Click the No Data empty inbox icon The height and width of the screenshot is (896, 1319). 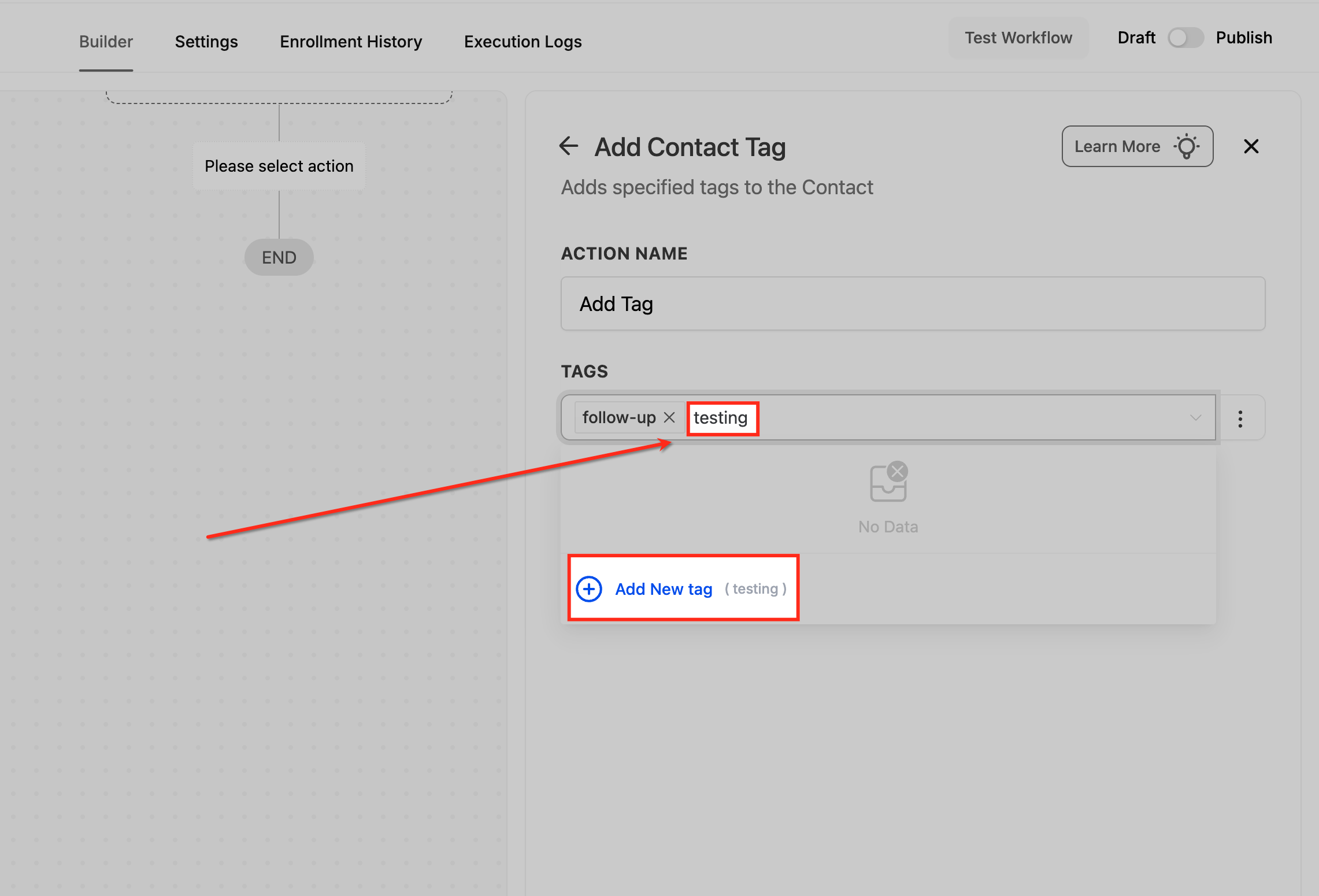[x=888, y=482]
